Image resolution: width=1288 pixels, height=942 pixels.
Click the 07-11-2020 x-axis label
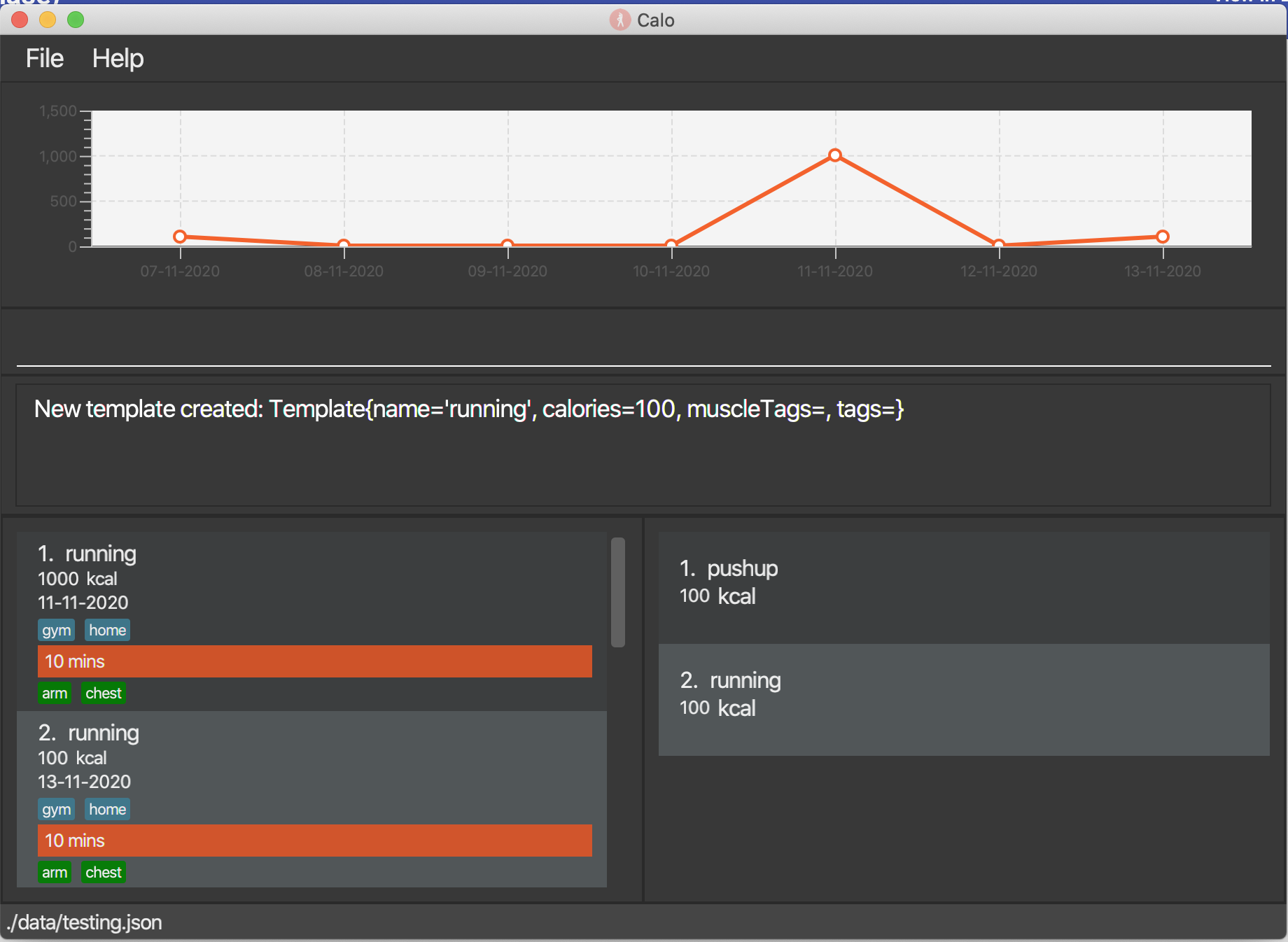tap(180, 271)
